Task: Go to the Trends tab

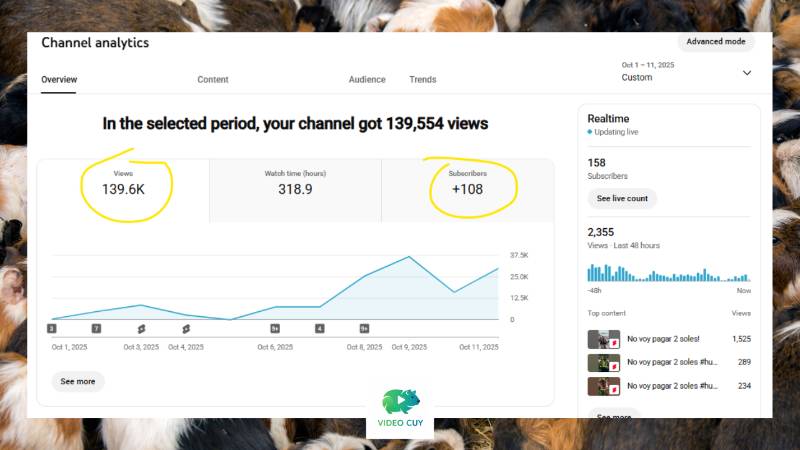Action: click(423, 79)
